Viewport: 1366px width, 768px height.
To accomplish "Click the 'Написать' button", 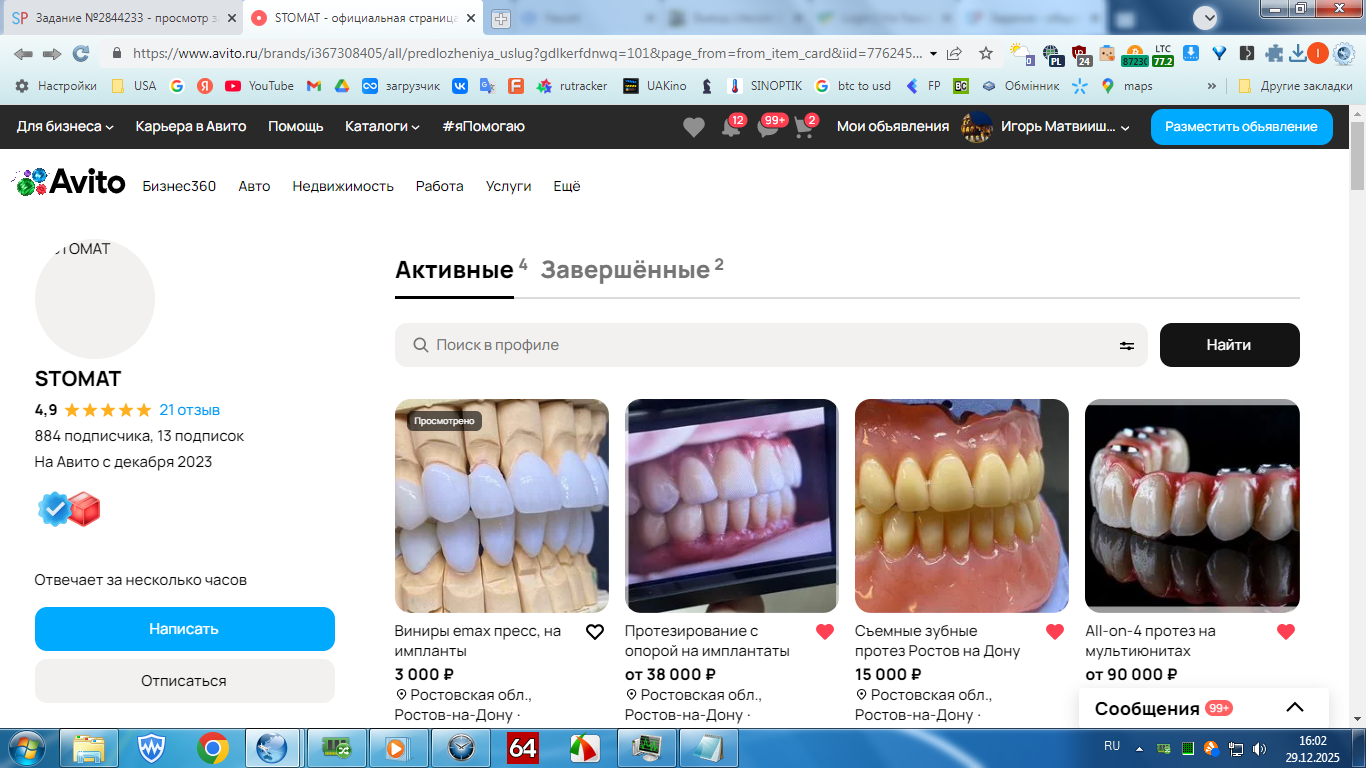I will [x=184, y=629].
